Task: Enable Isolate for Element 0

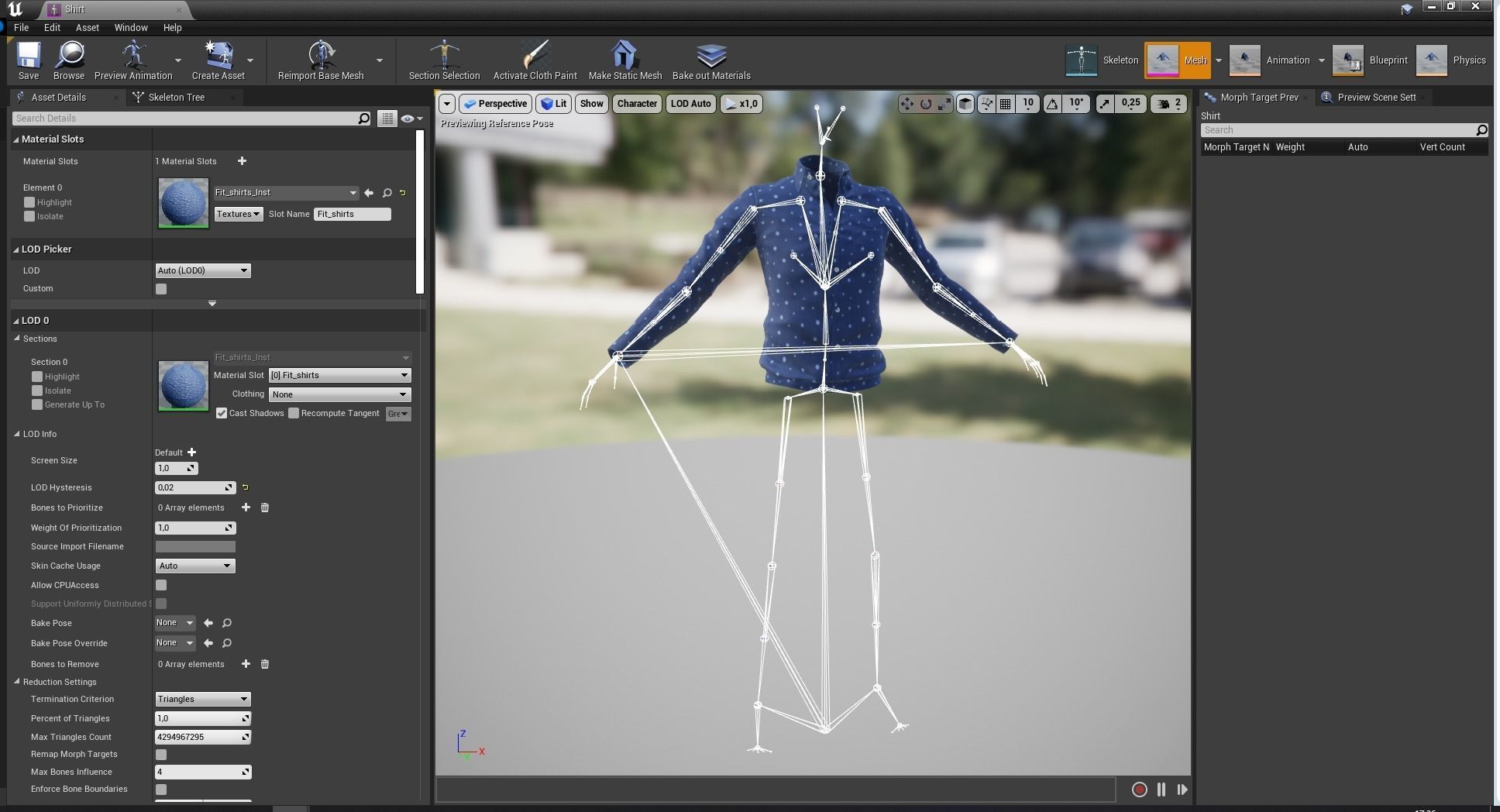Action: click(x=29, y=216)
